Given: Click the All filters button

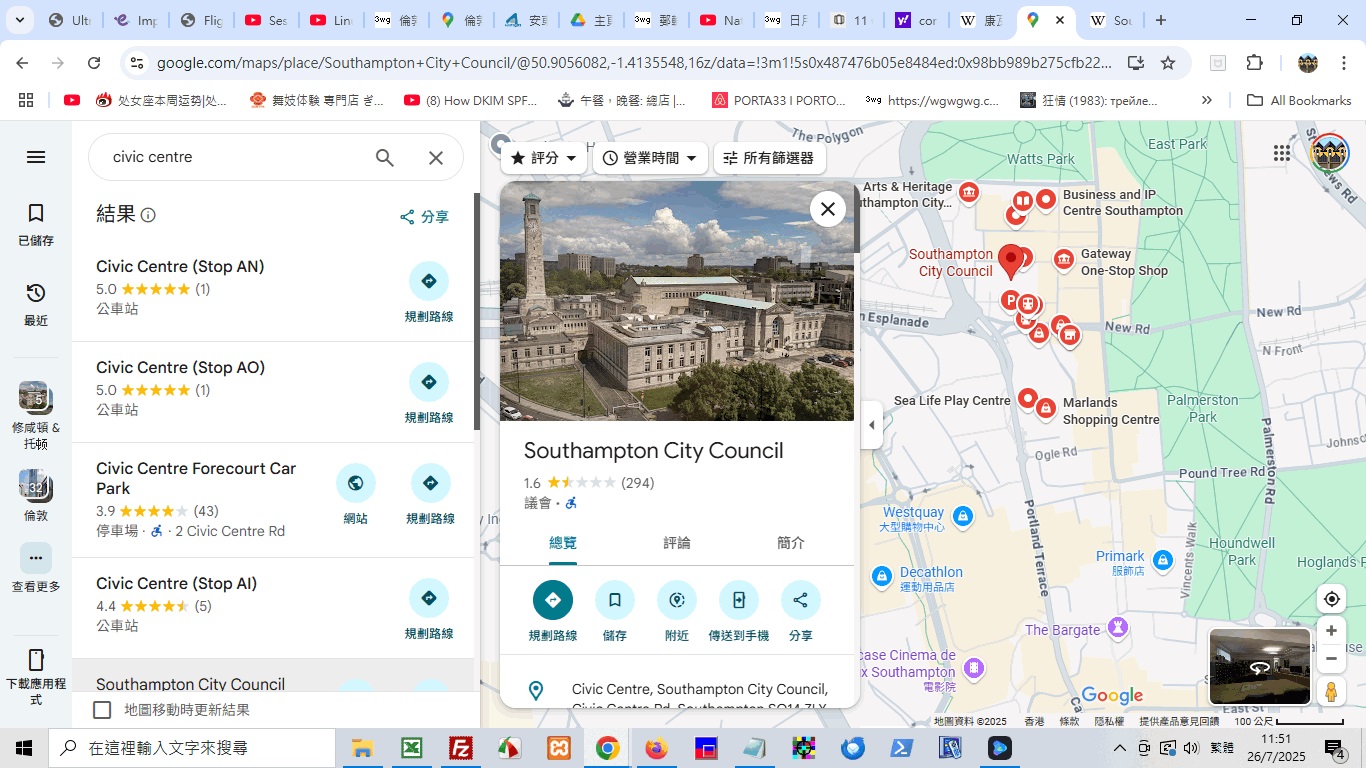Looking at the screenshot, I should [769, 158].
